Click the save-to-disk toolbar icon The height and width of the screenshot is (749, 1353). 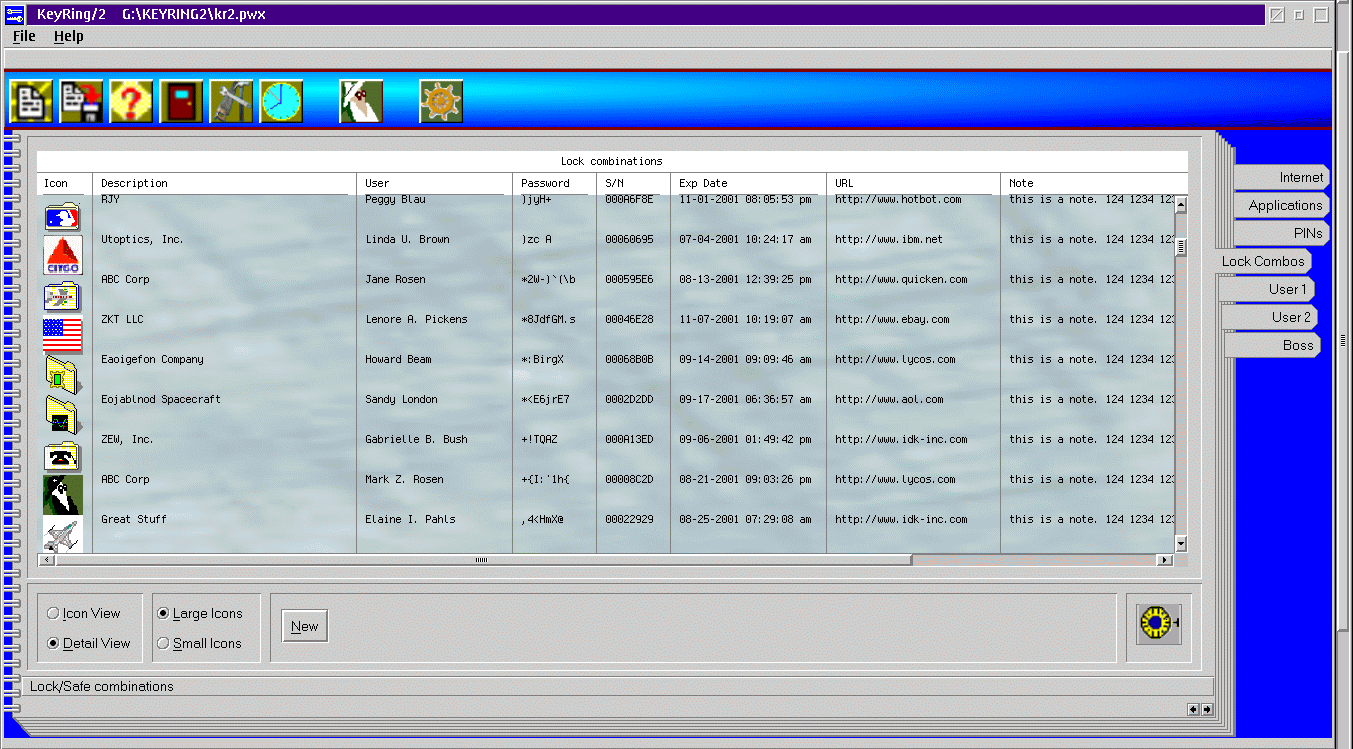(81, 101)
